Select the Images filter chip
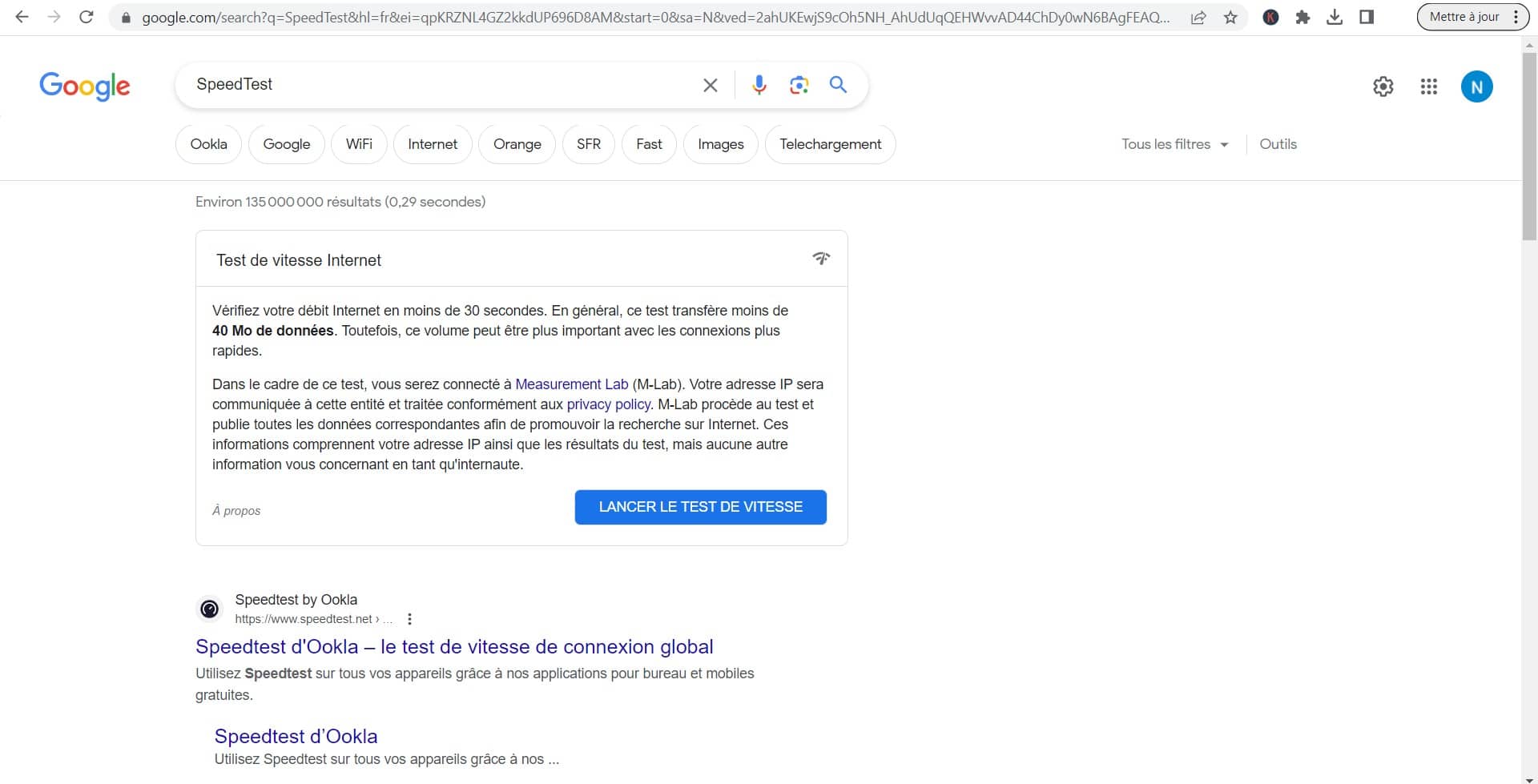Screen dimensions: 1538x784 tap(720, 144)
